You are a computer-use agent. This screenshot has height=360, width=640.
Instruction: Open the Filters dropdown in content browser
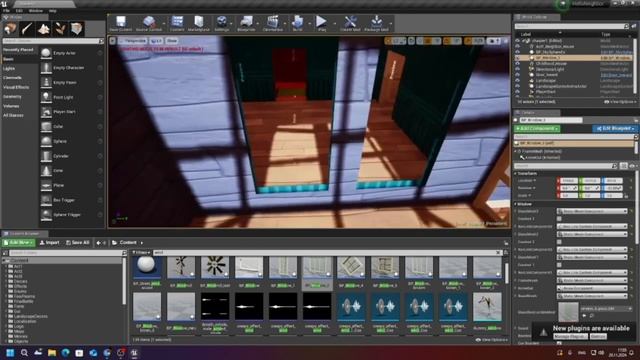point(141,253)
